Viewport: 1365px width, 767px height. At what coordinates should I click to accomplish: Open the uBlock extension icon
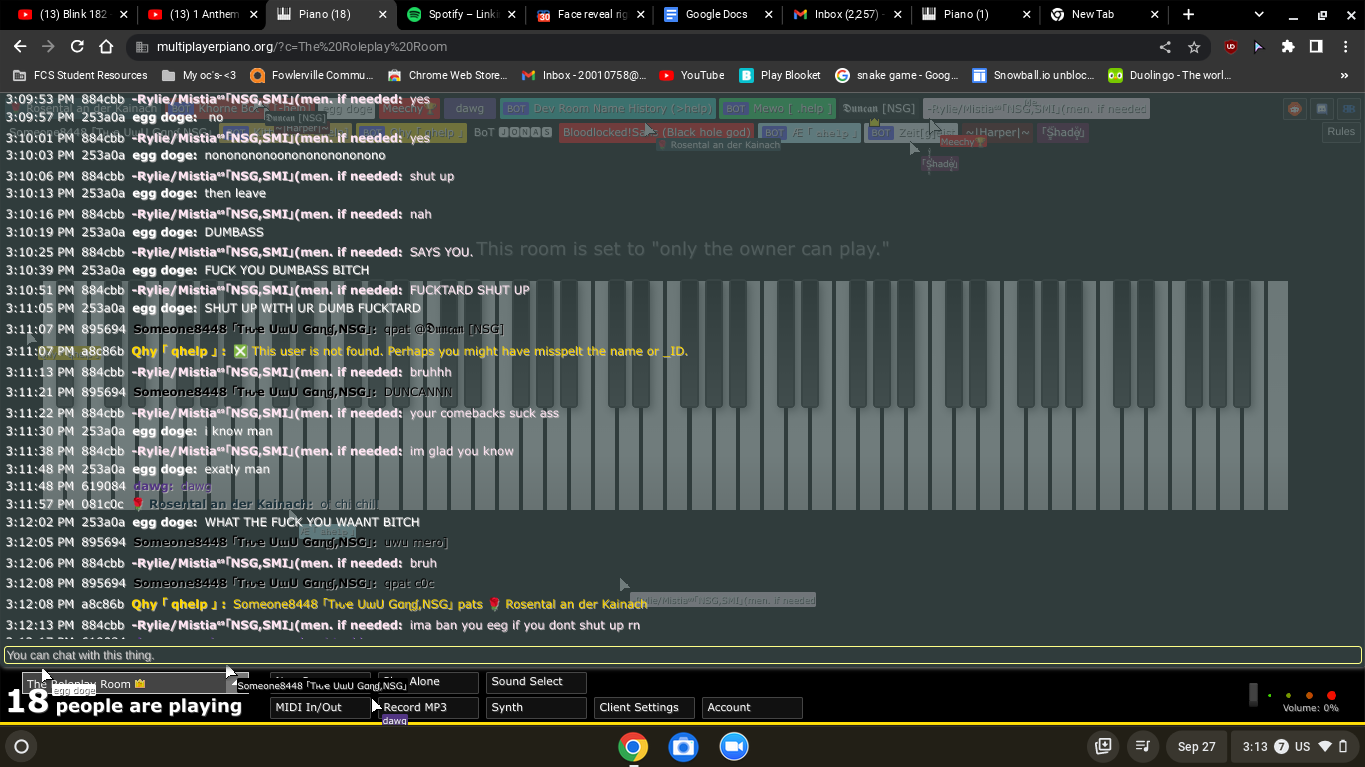point(1231,47)
